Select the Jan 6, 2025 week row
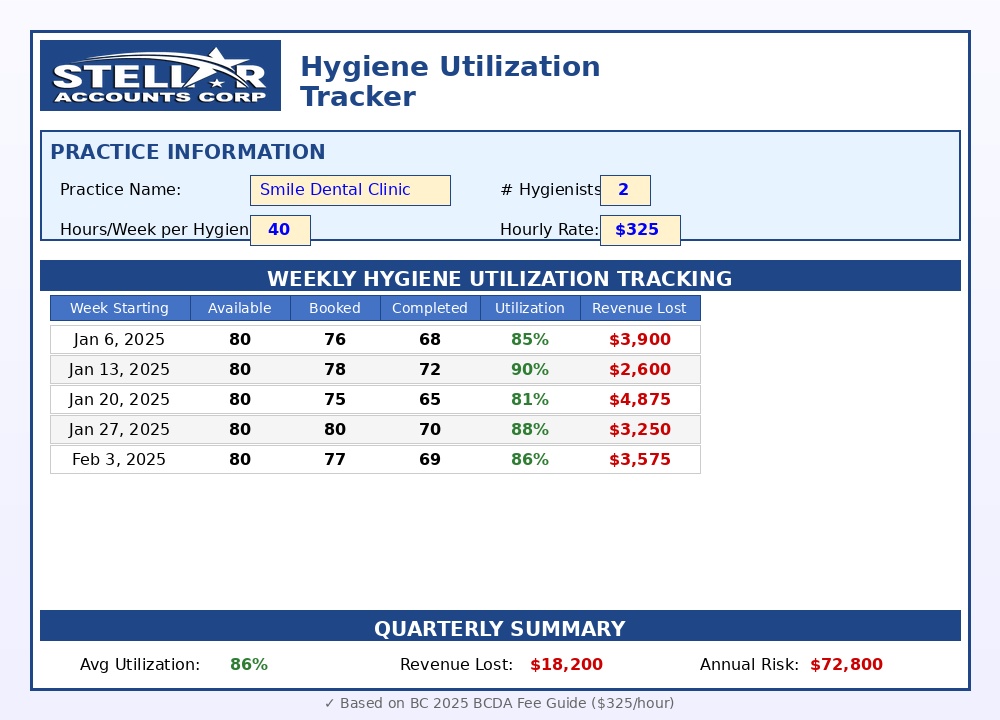 click(375, 339)
